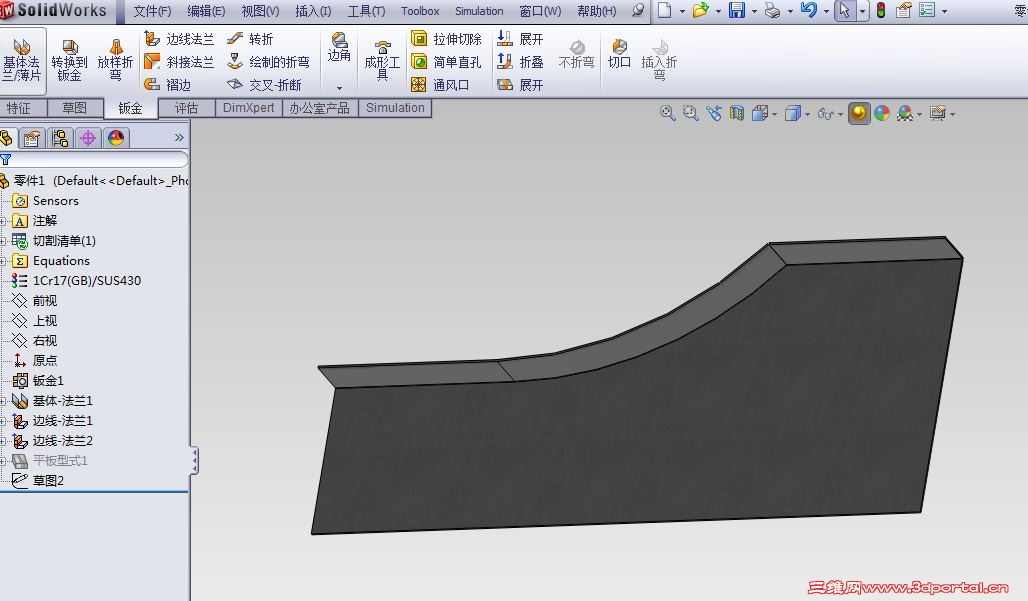The image size is (1028, 601).
Task: Select the 切口 rip tool
Action: pos(619,54)
